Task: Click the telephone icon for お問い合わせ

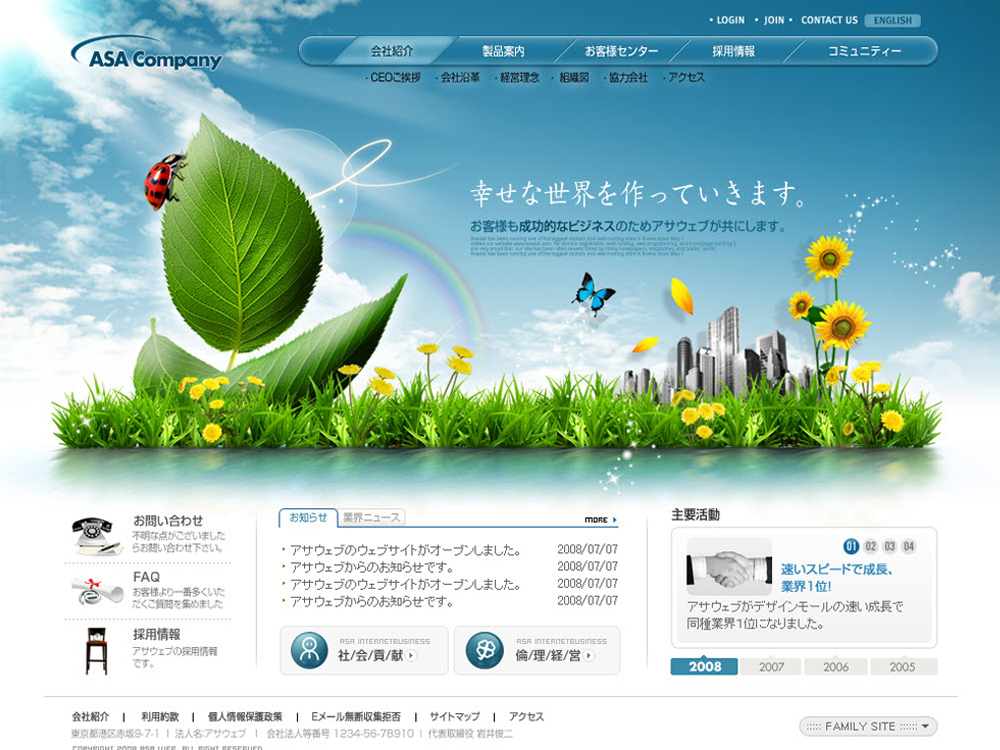Action: (96, 535)
